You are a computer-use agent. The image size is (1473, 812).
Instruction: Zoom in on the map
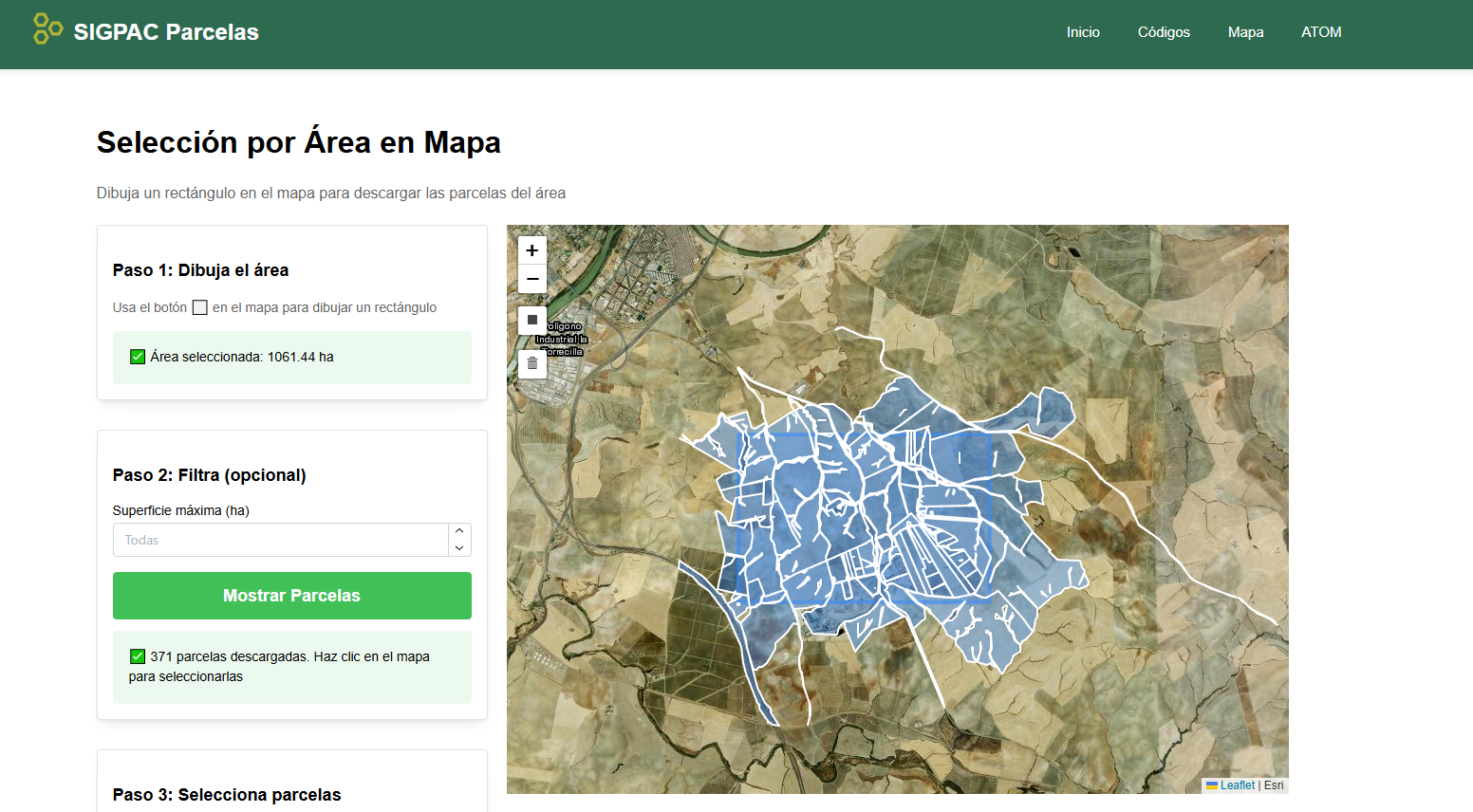531,249
